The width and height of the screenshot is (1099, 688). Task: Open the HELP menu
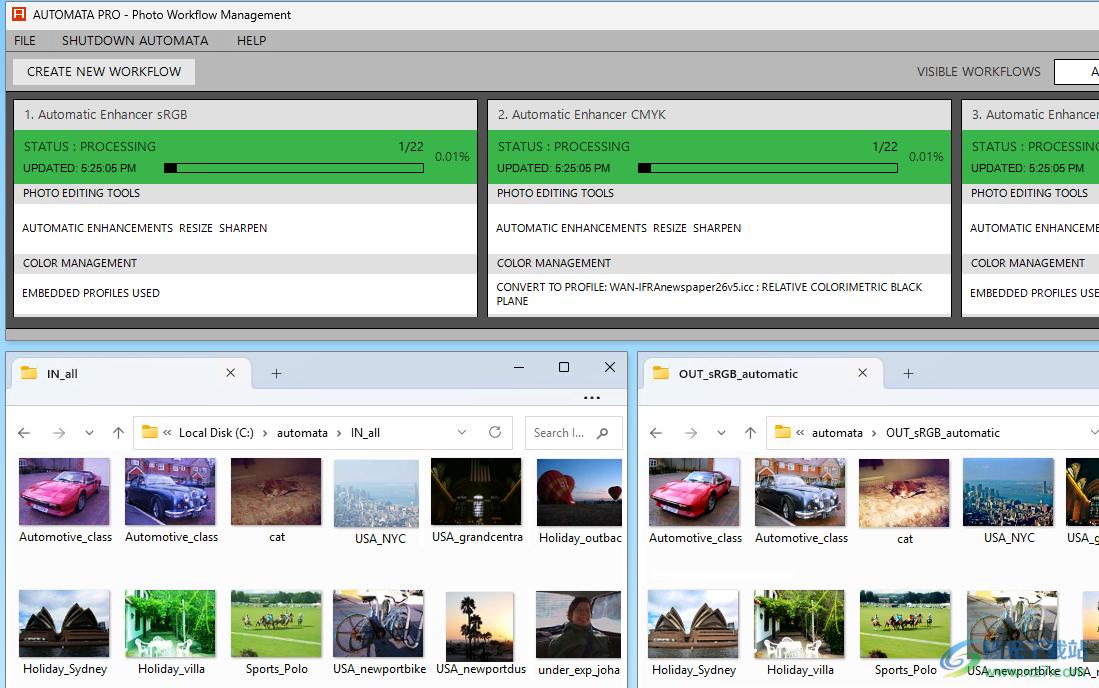(251, 41)
